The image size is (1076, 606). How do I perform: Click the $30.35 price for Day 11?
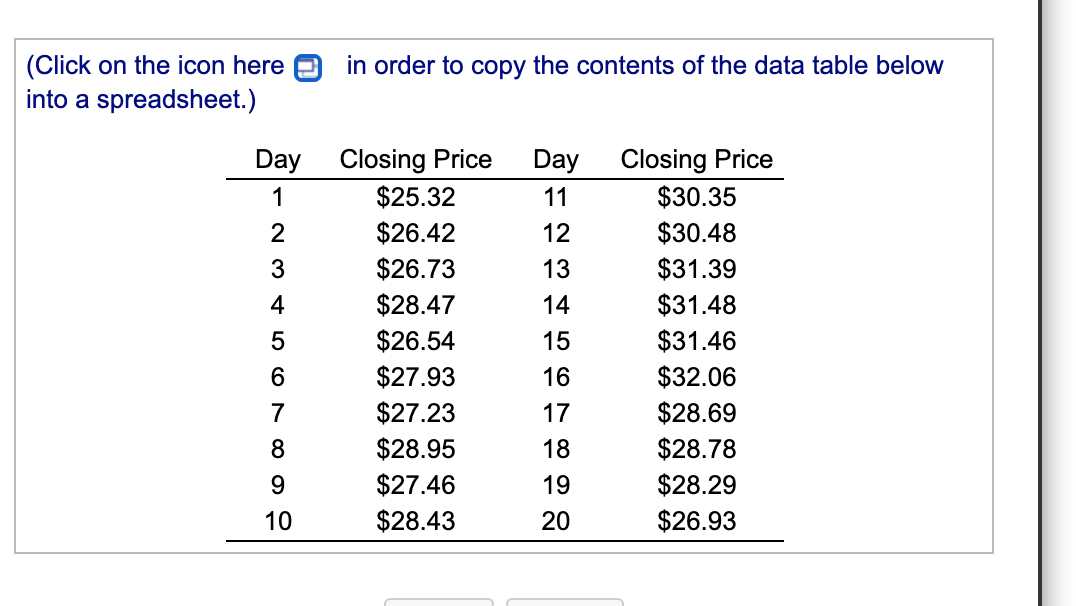[697, 198]
